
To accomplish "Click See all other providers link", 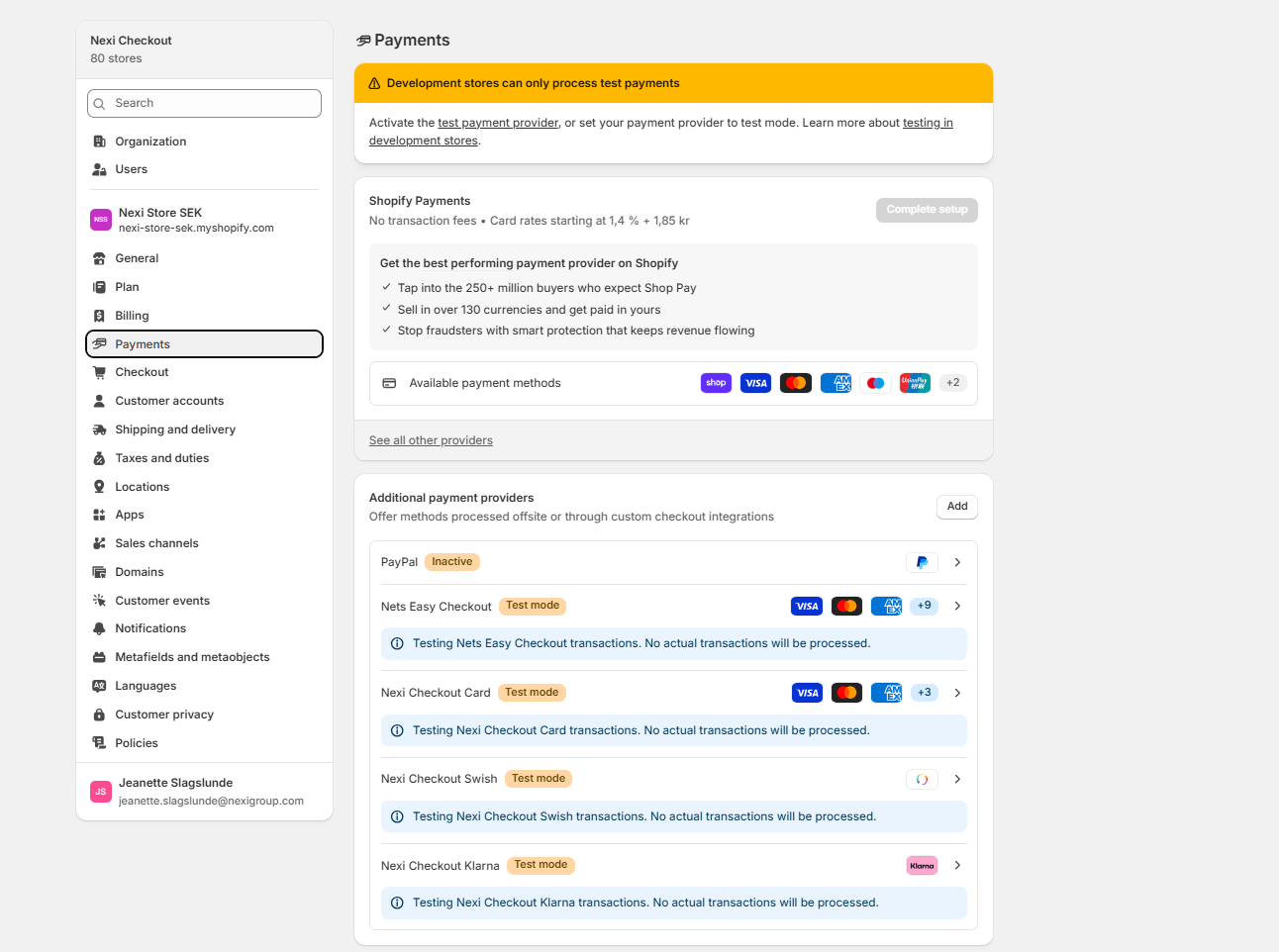I will 431,440.
